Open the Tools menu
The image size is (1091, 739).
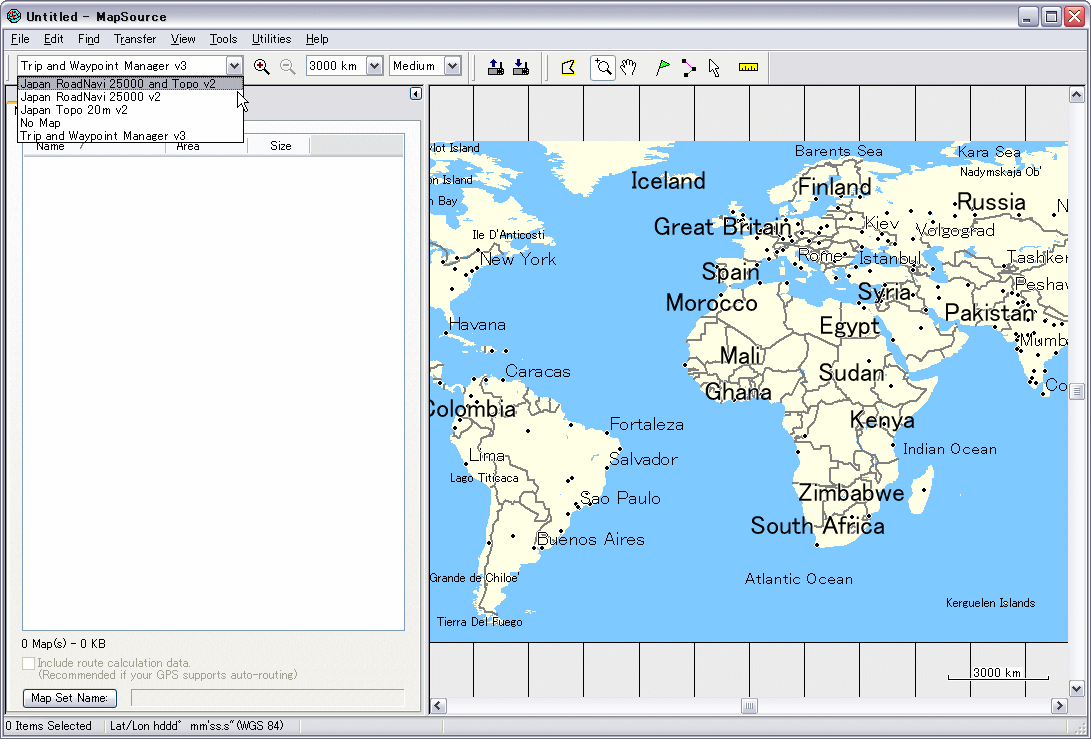(223, 39)
